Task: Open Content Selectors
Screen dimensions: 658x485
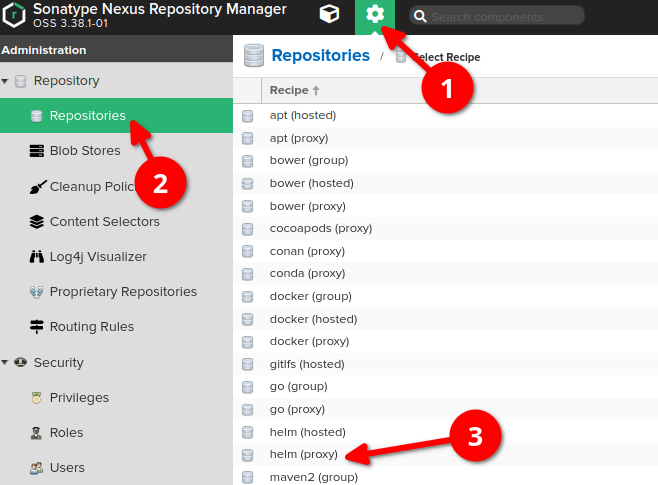Action: click(x=104, y=222)
